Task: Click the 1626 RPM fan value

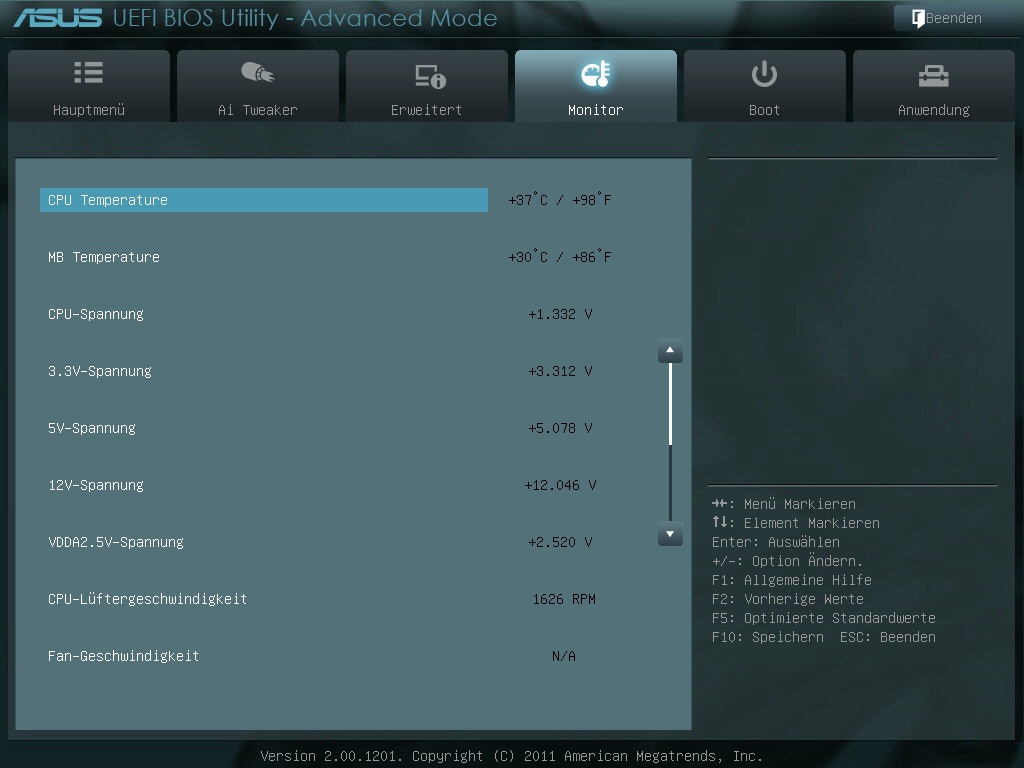Action: point(564,599)
